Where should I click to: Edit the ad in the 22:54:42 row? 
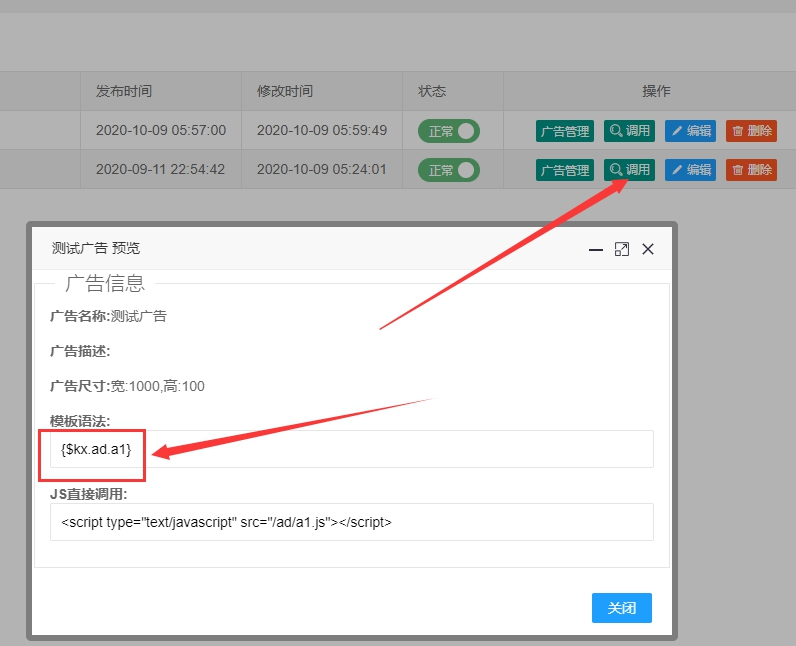pos(690,170)
